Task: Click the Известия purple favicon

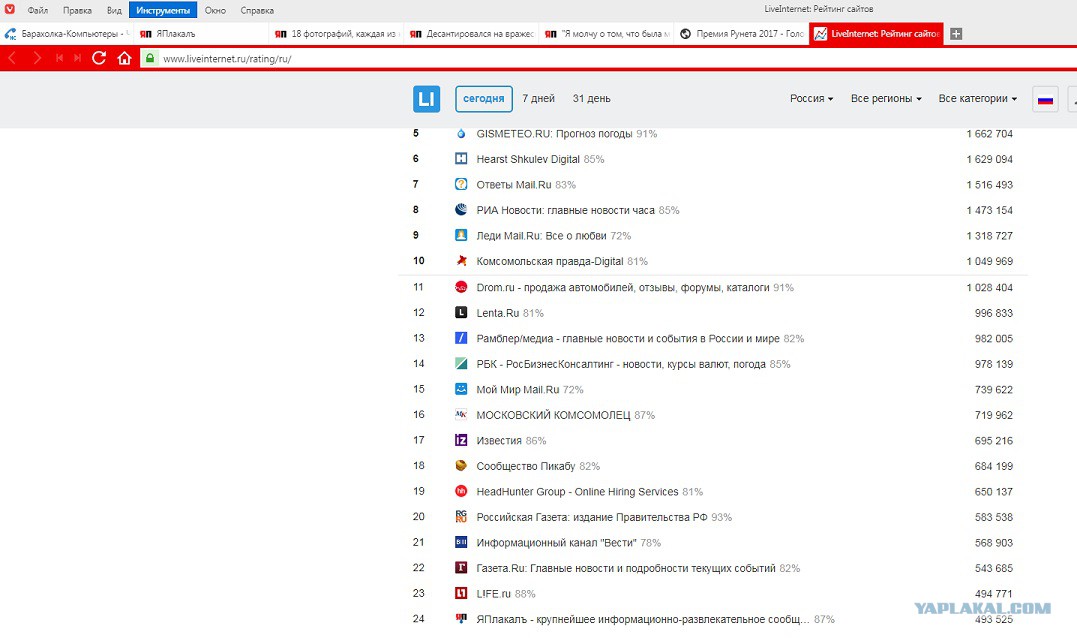Action: click(461, 440)
